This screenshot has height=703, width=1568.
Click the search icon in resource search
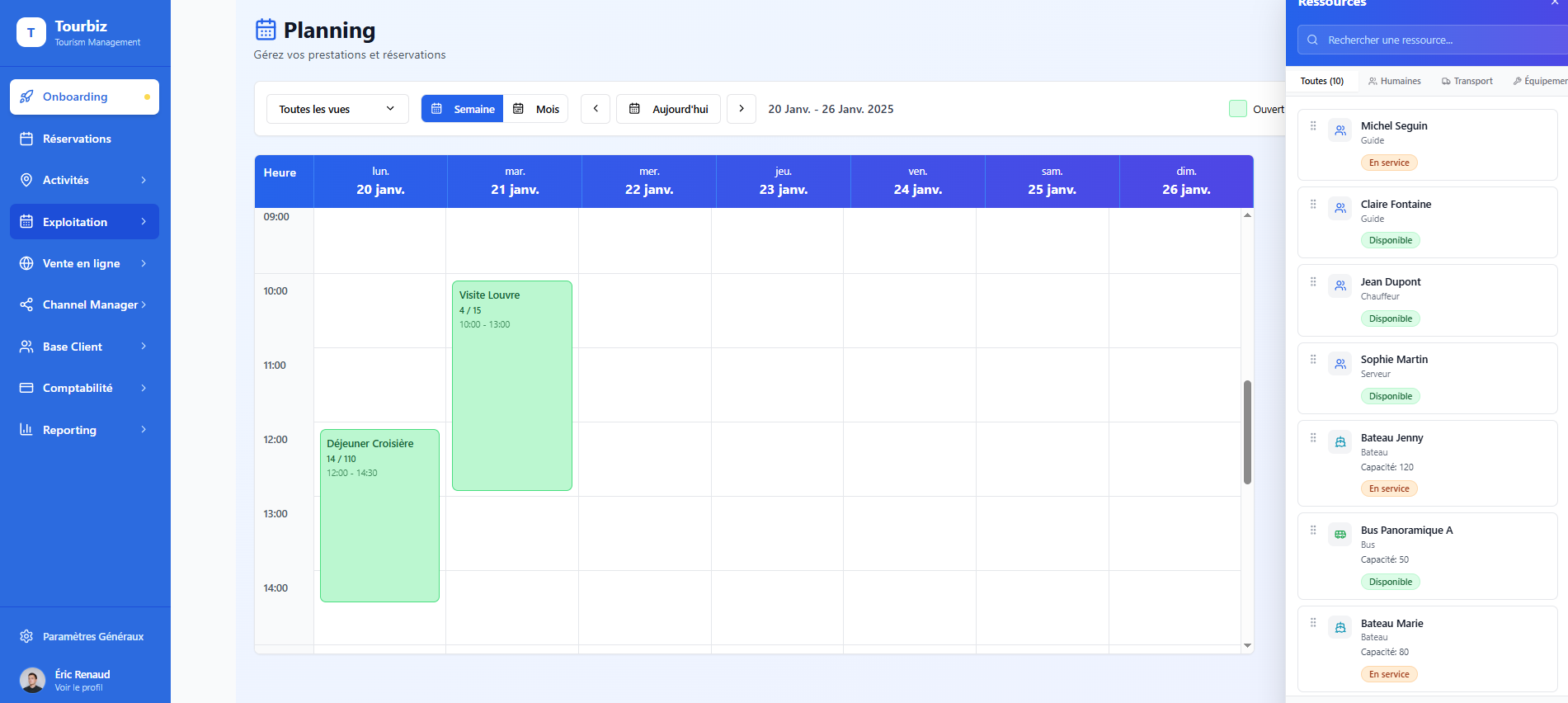click(x=1312, y=40)
